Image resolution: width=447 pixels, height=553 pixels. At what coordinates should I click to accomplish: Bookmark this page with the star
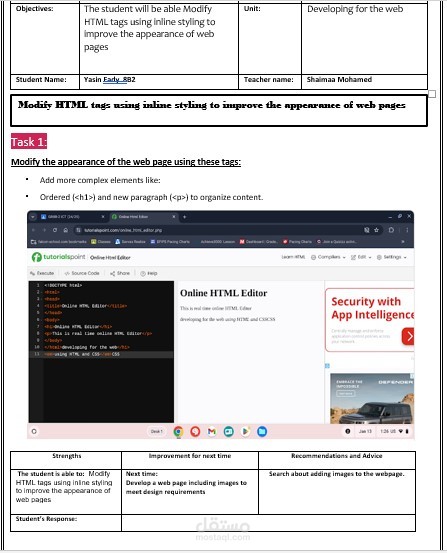376,230
